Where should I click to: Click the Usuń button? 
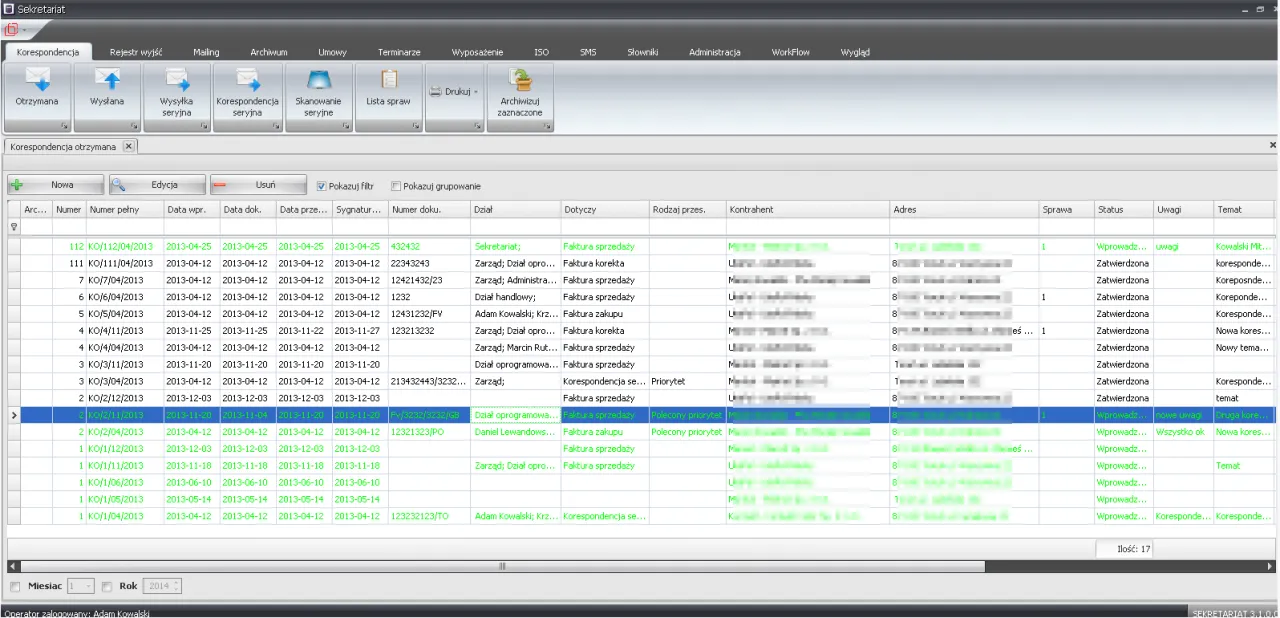point(257,185)
